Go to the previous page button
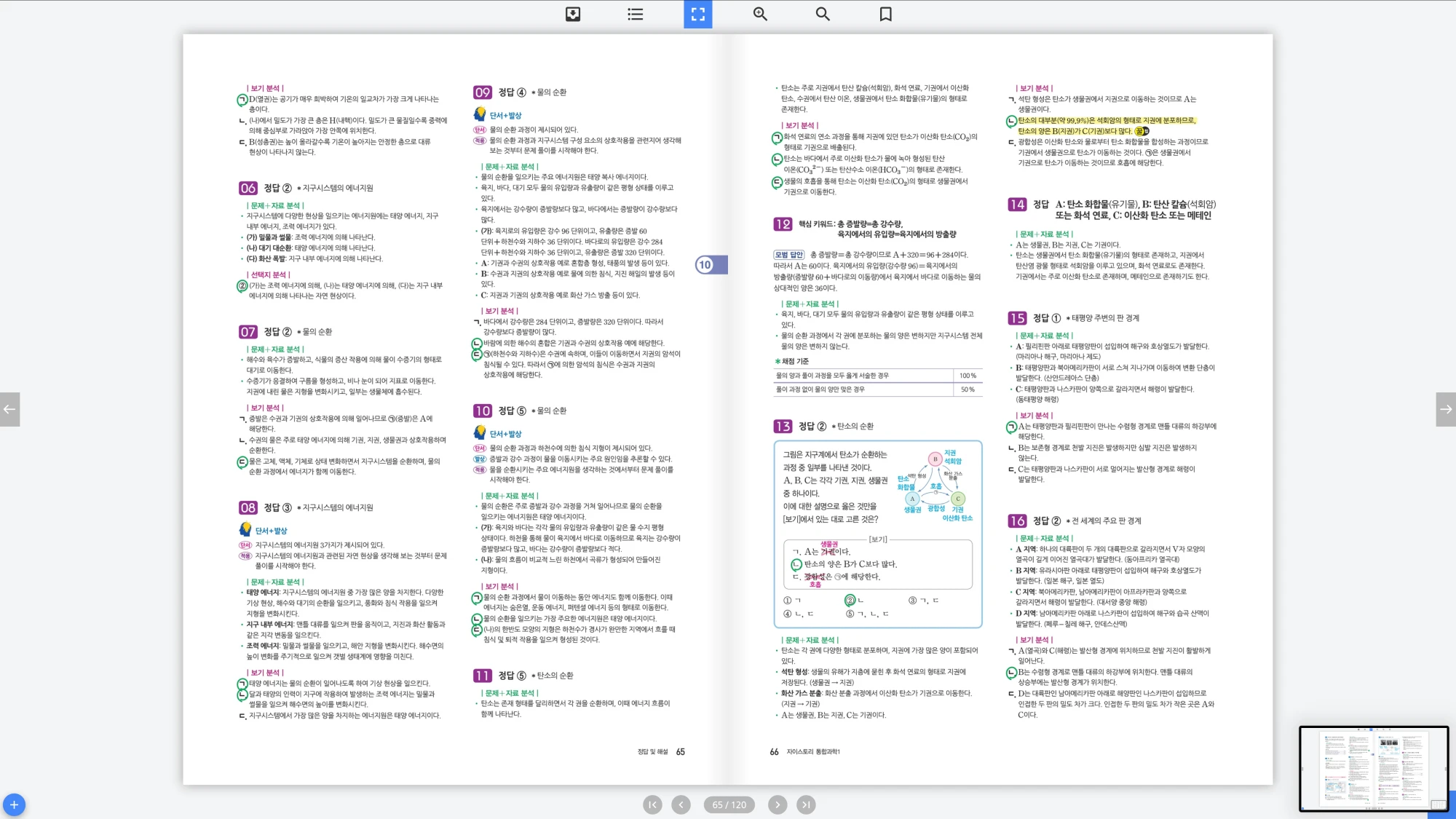1456x819 pixels. pyautogui.click(x=681, y=804)
